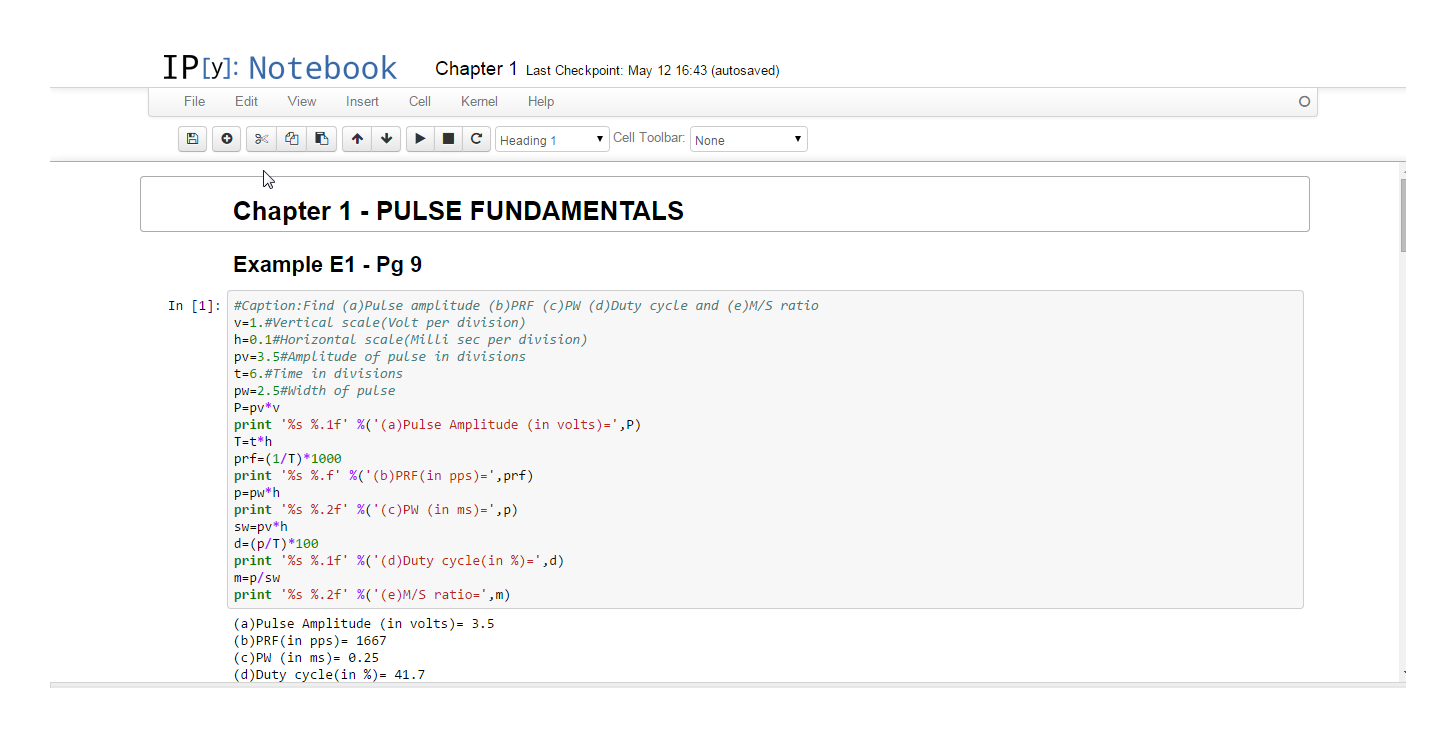
Task: Click the vertical scrollbar on the right
Action: pyautogui.click(x=1403, y=215)
